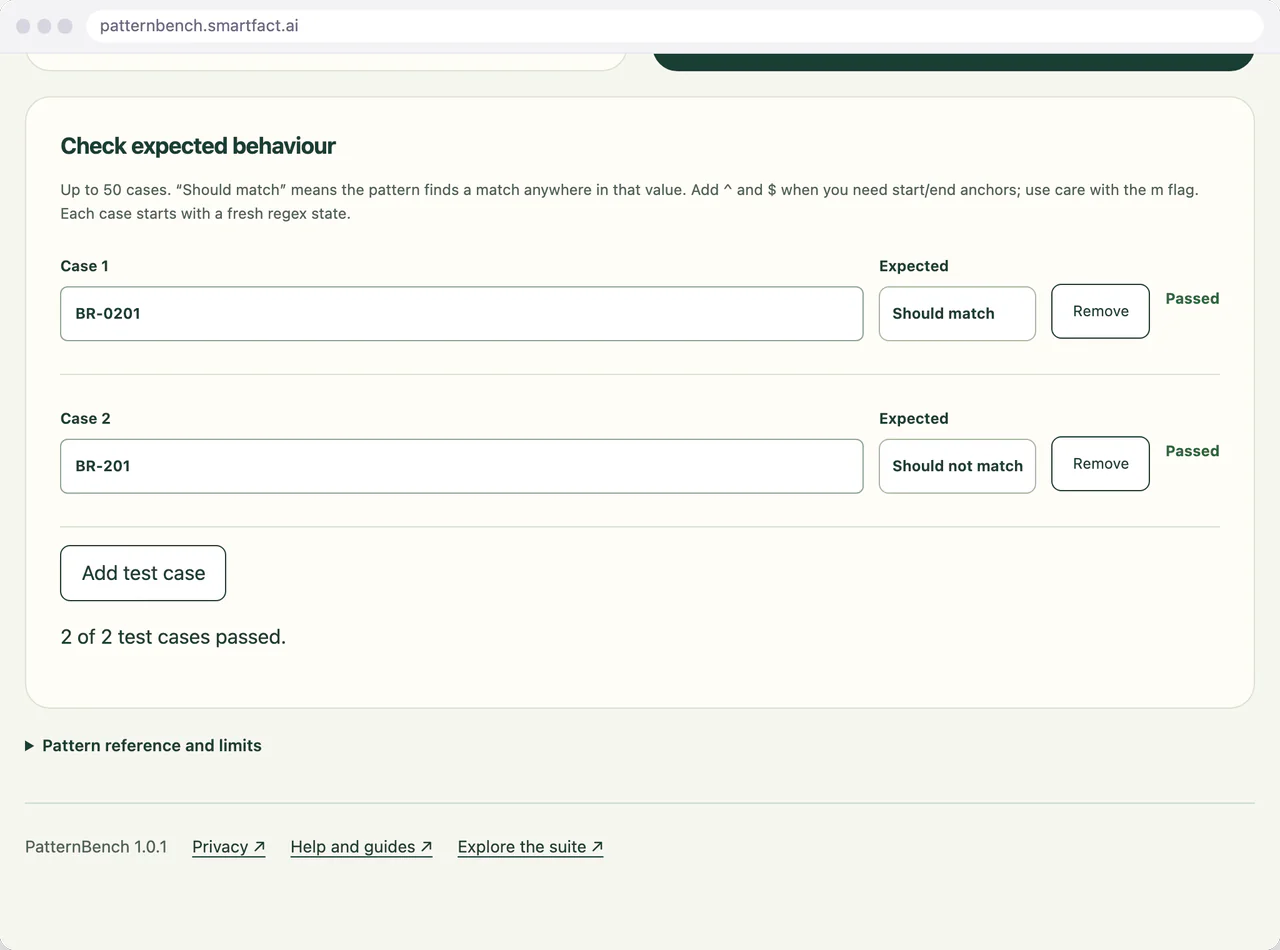Click the dark green button at top
The image size is (1280, 950).
(x=953, y=61)
